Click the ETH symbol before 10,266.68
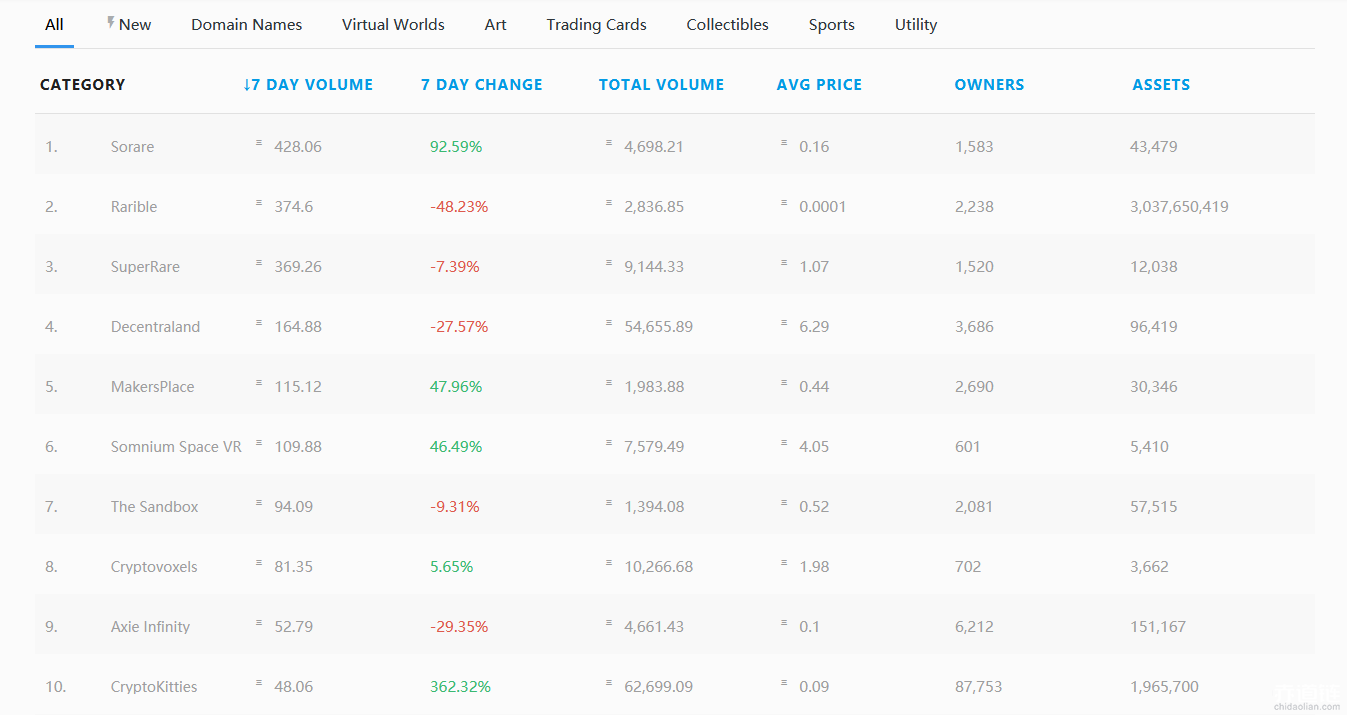Viewport: 1347px width, 715px height. click(608, 563)
